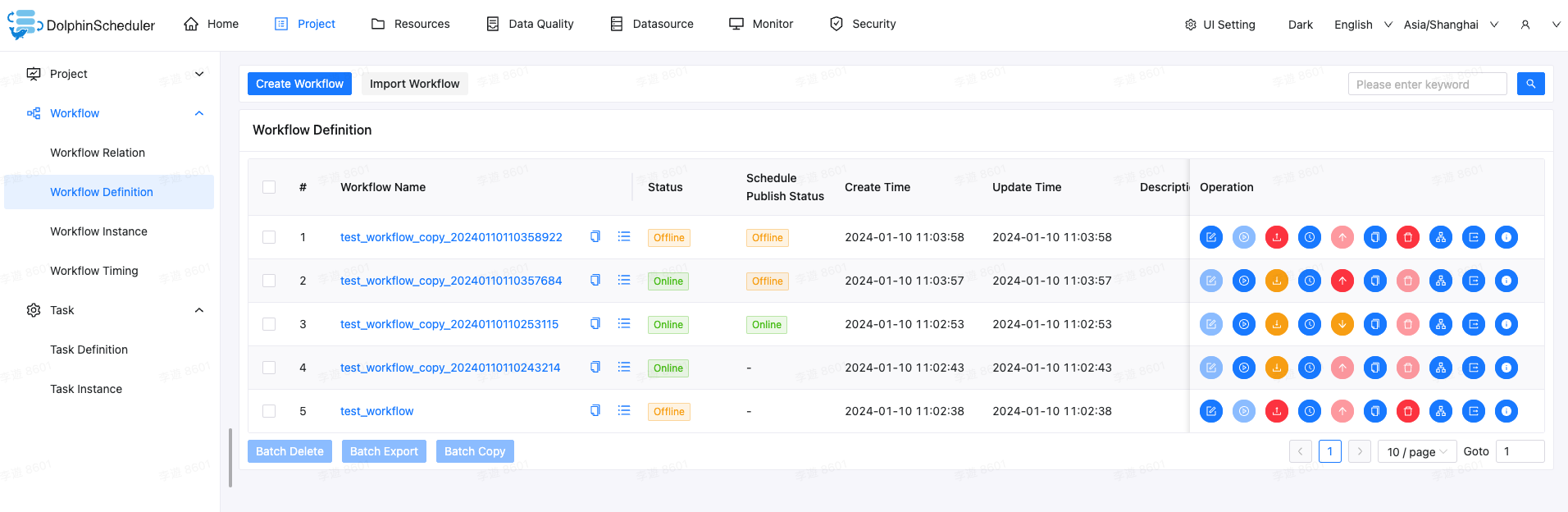1568x512 pixels.
Task: Tick the select-all checkbox in table header
Action: tap(269, 187)
